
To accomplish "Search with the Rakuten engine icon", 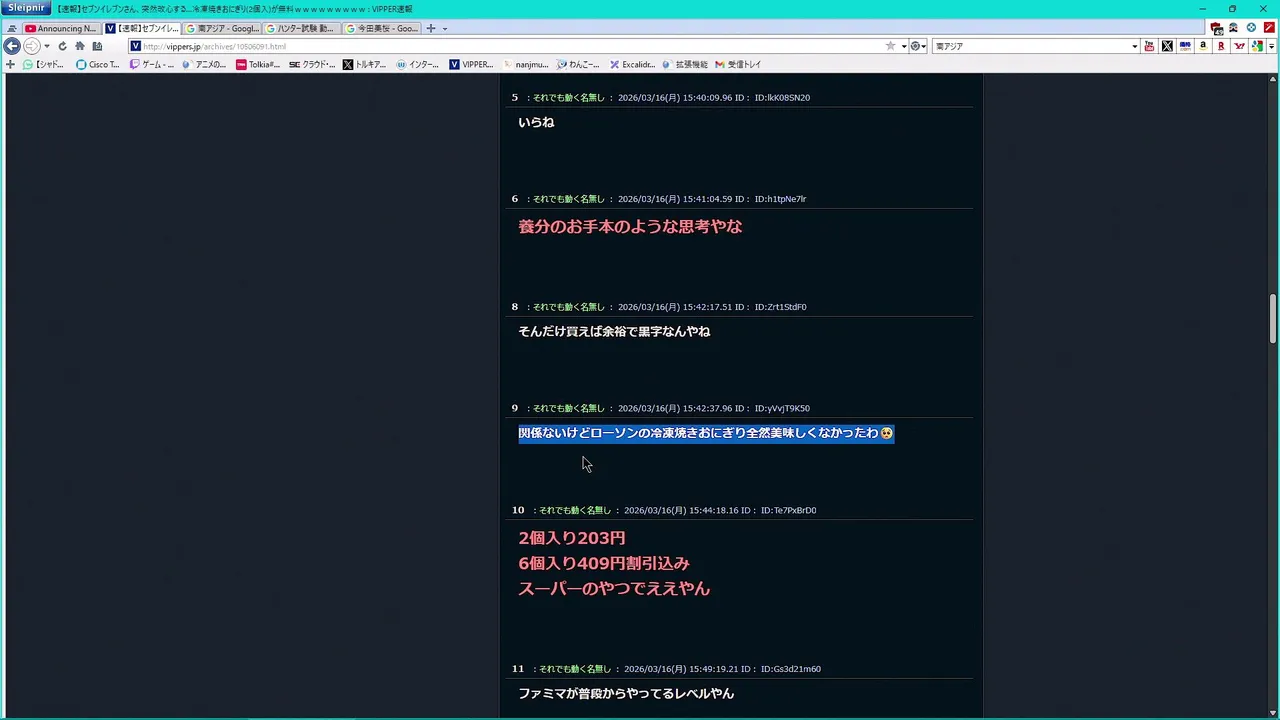I will [1221, 46].
